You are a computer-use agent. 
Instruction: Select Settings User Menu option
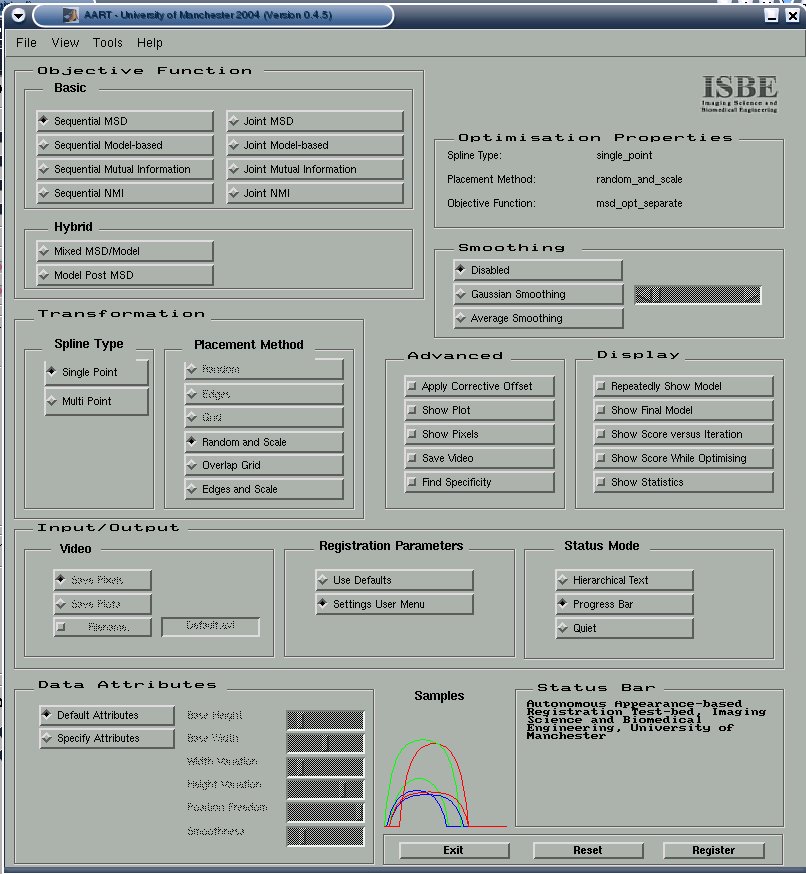[x=395, y=604]
